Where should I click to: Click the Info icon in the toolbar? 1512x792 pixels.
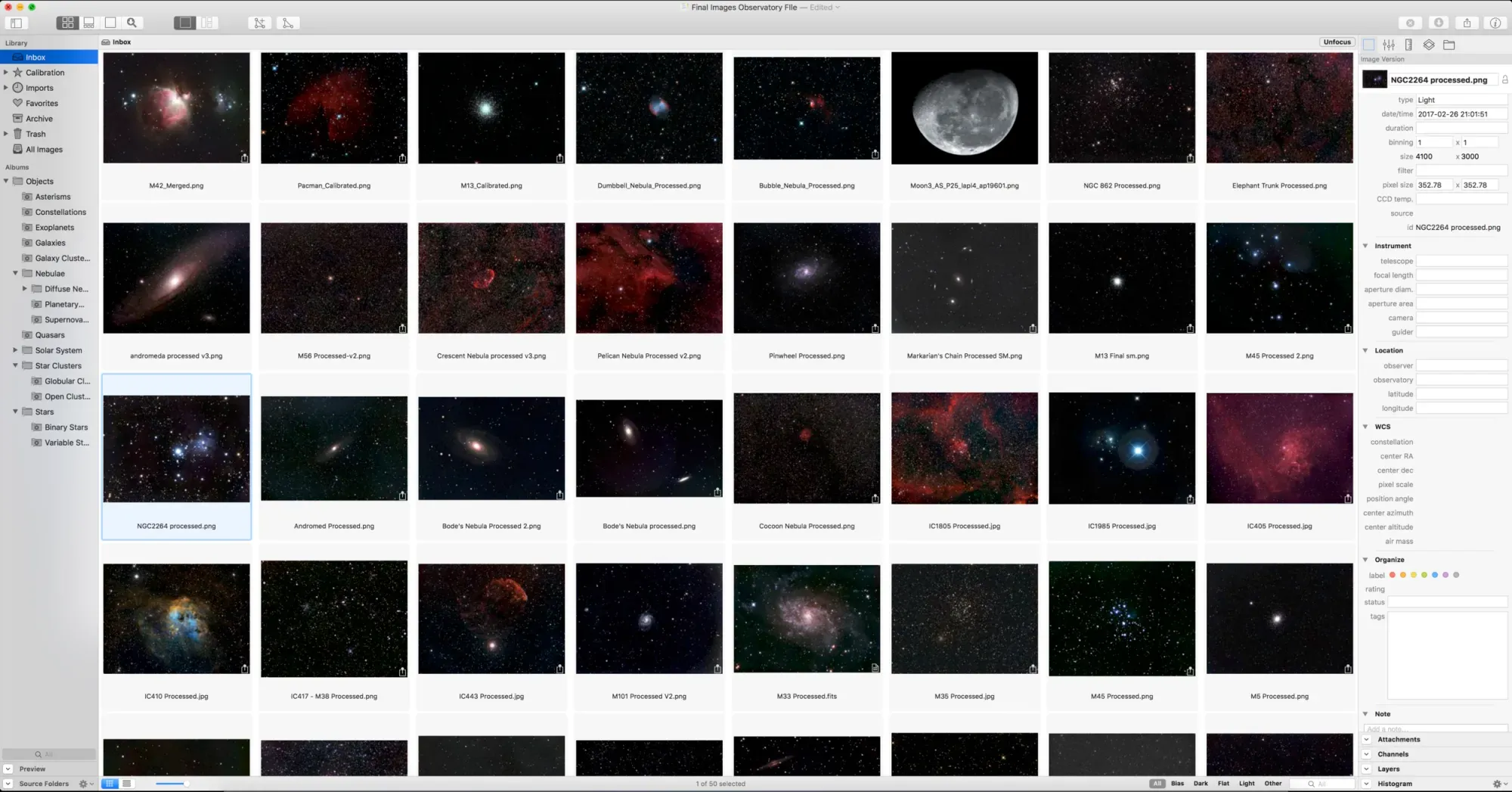pyautogui.click(x=1495, y=23)
